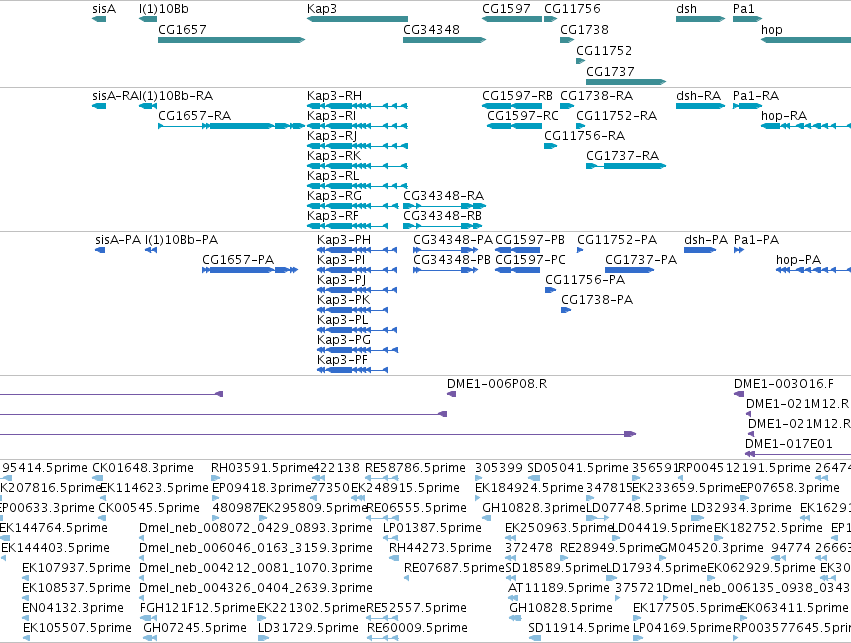Screen dimensions: 851x643
Task: Open the dsh gene feature
Action: pyautogui.click(x=700, y=19)
